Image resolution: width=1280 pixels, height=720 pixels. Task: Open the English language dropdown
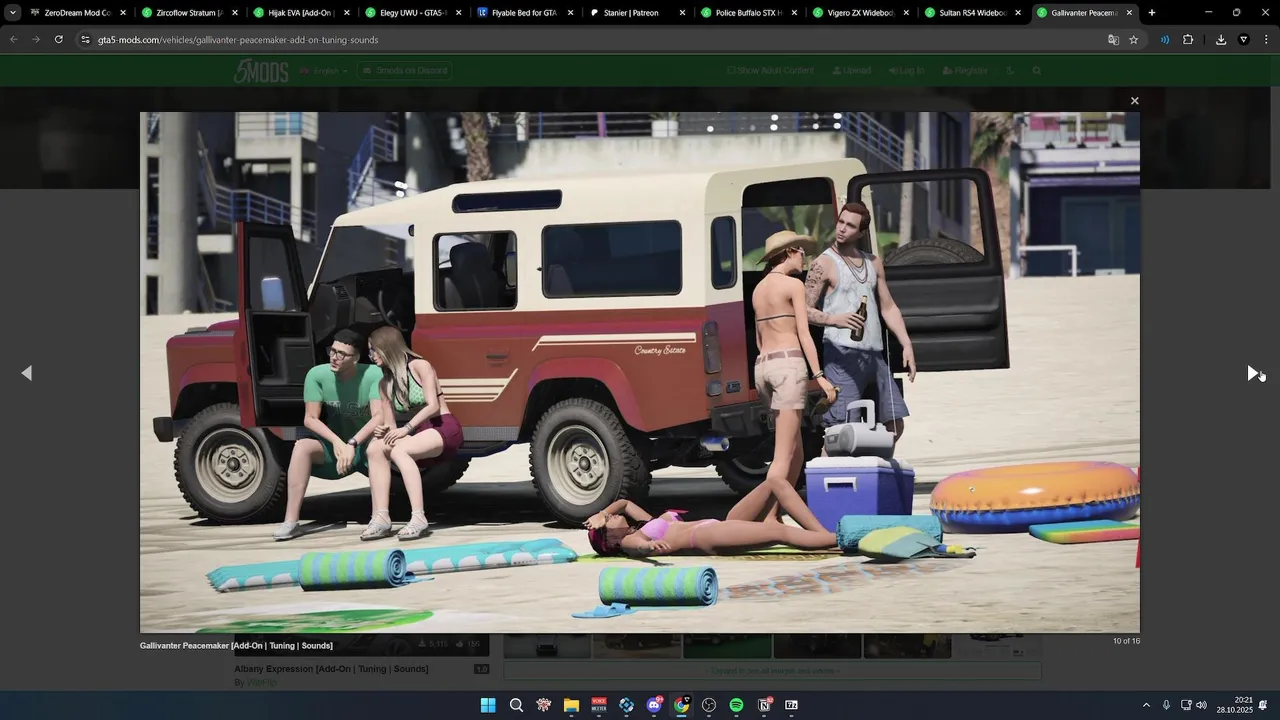[324, 71]
